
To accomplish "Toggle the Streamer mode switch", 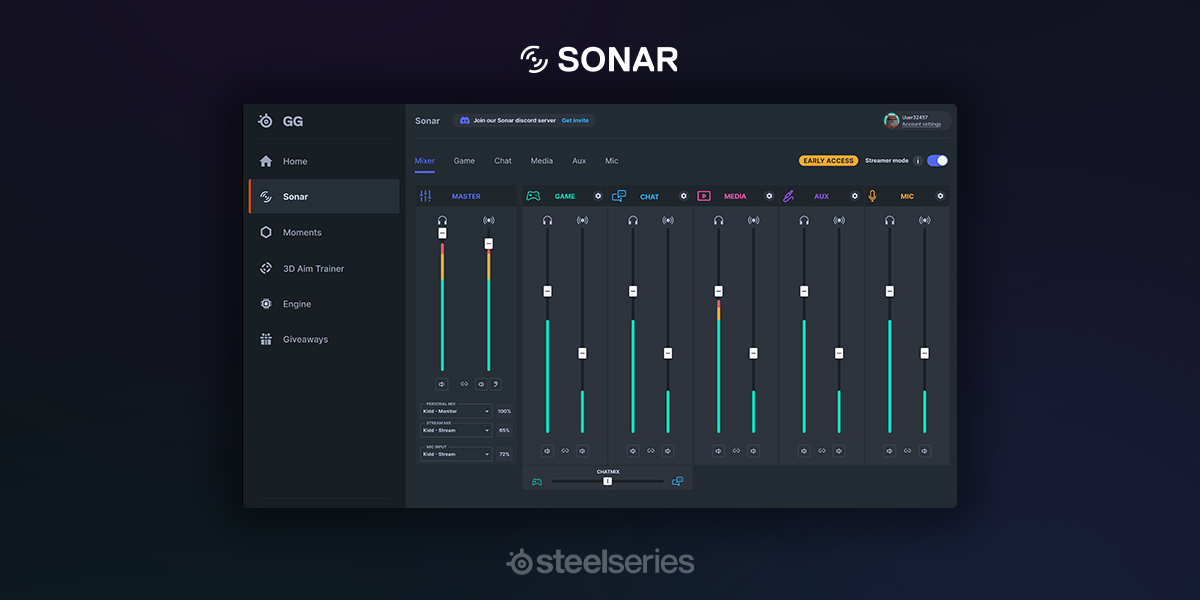I will (937, 160).
